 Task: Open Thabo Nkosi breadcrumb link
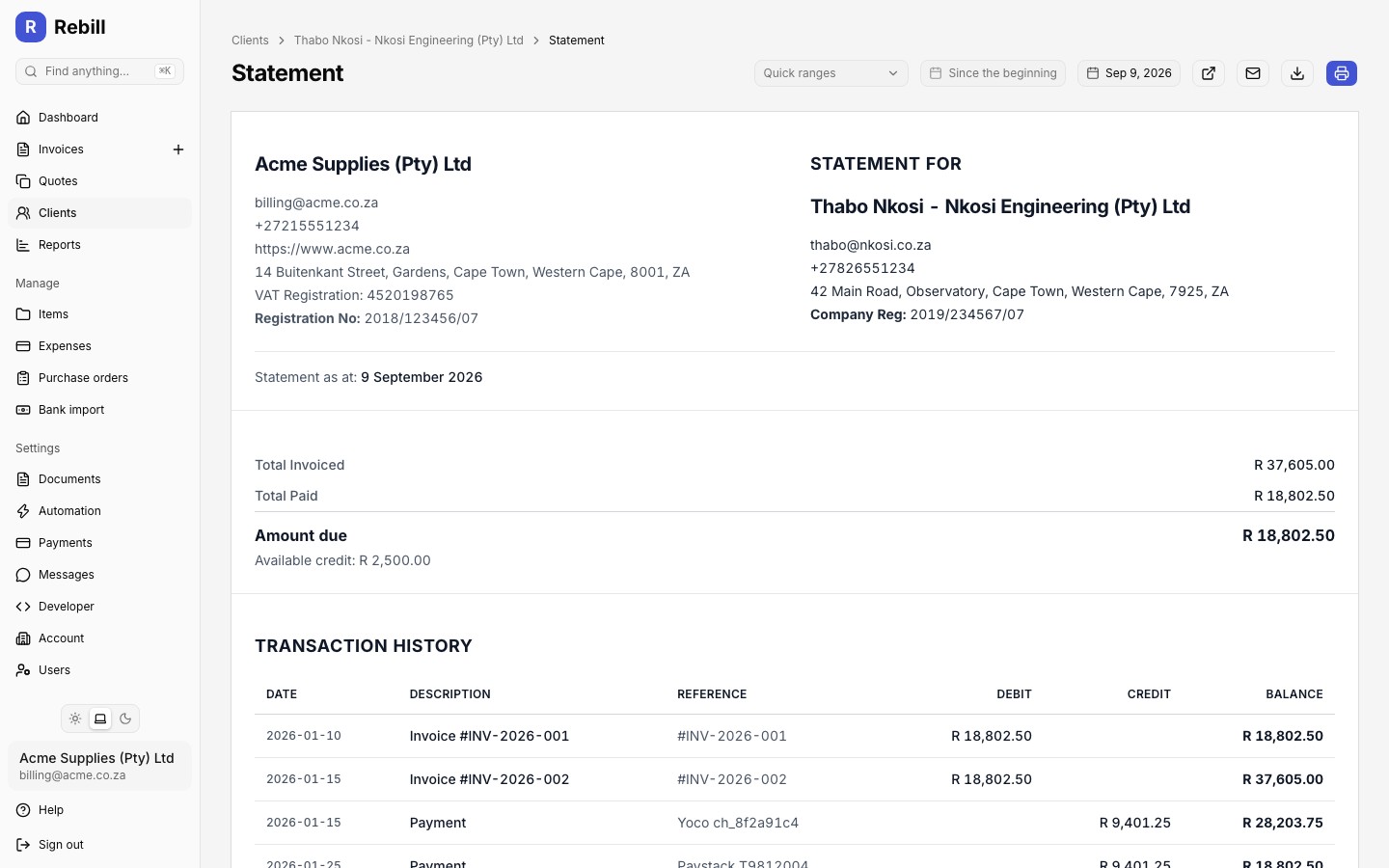[x=408, y=41]
